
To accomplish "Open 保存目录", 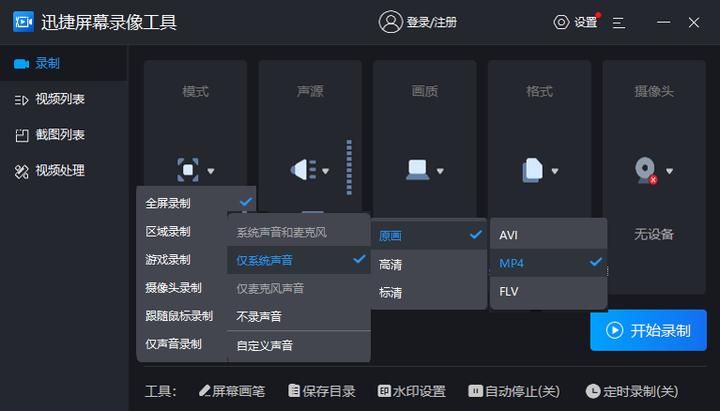I will 322,391.
